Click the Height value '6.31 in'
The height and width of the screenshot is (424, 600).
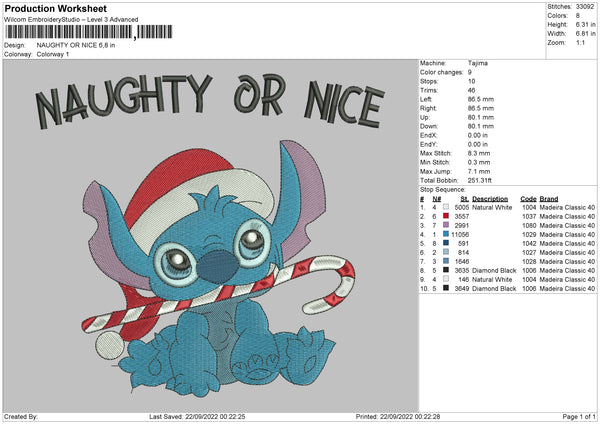pos(585,24)
